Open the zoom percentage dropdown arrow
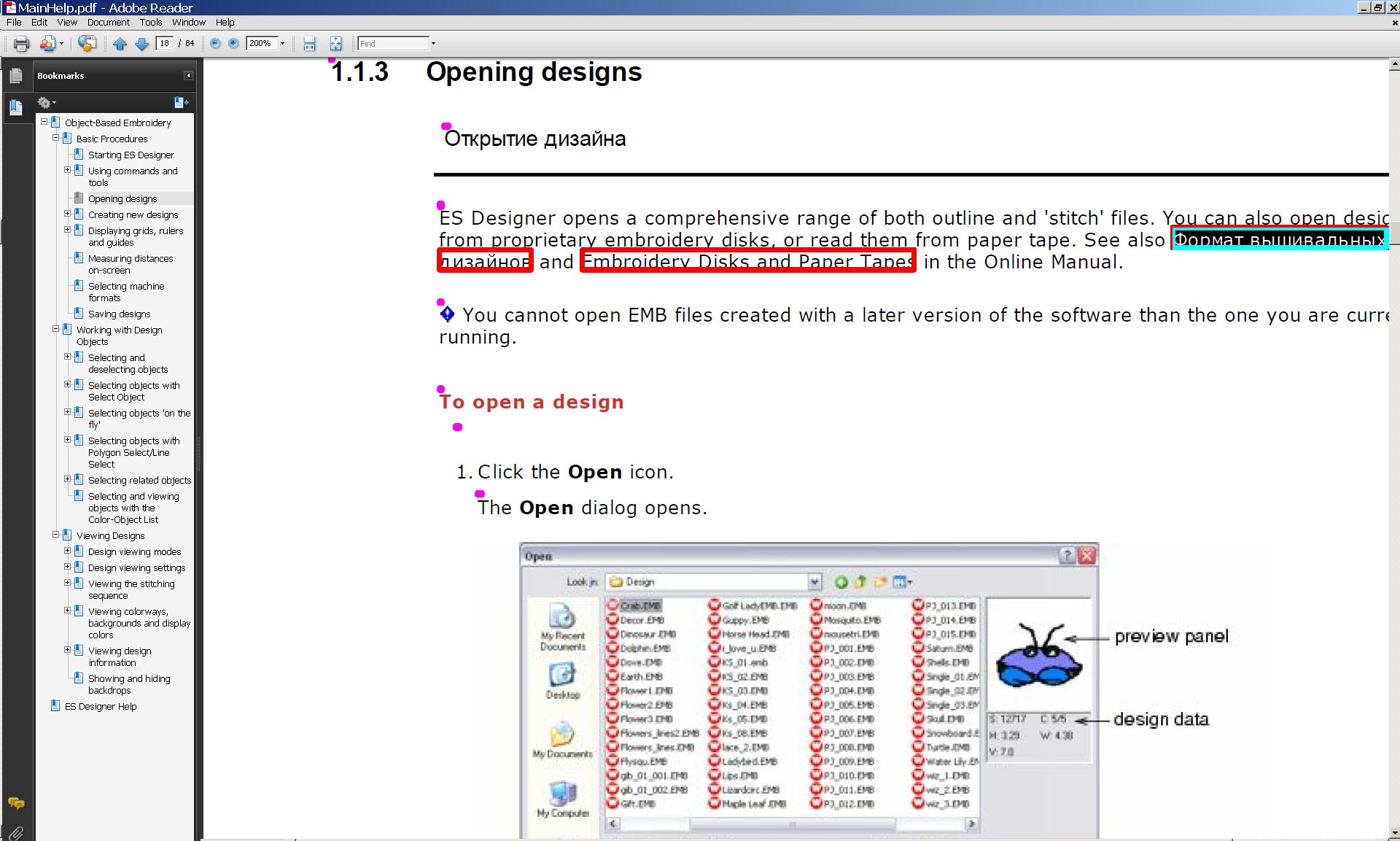 click(x=283, y=44)
